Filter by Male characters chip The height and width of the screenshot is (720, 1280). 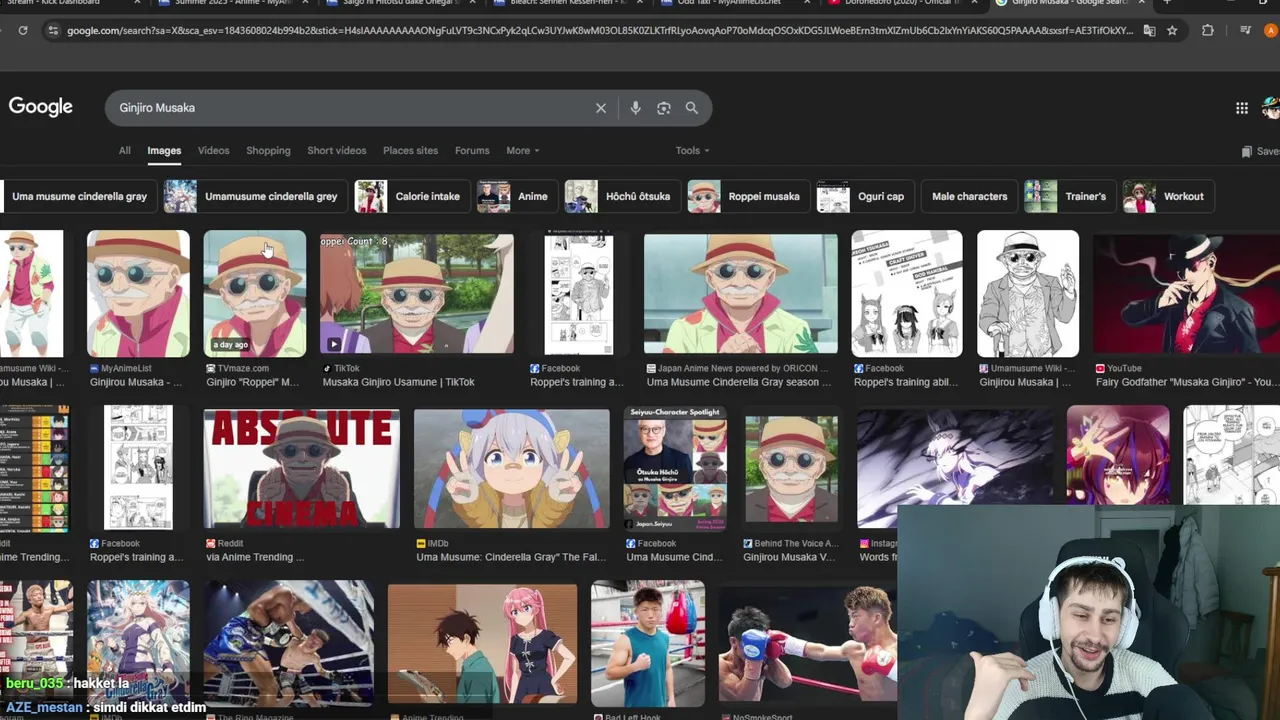pos(969,197)
